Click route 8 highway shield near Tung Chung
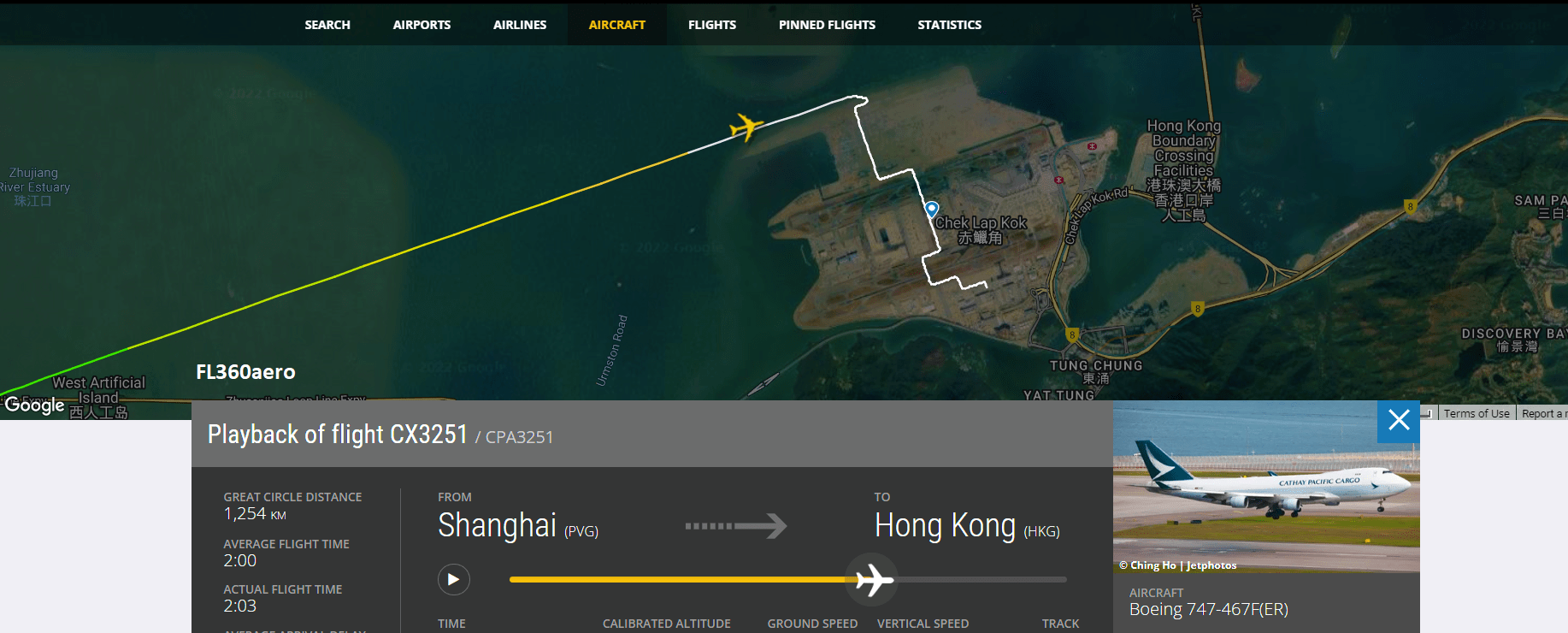The width and height of the screenshot is (1568, 633). (x=1071, y=335)
